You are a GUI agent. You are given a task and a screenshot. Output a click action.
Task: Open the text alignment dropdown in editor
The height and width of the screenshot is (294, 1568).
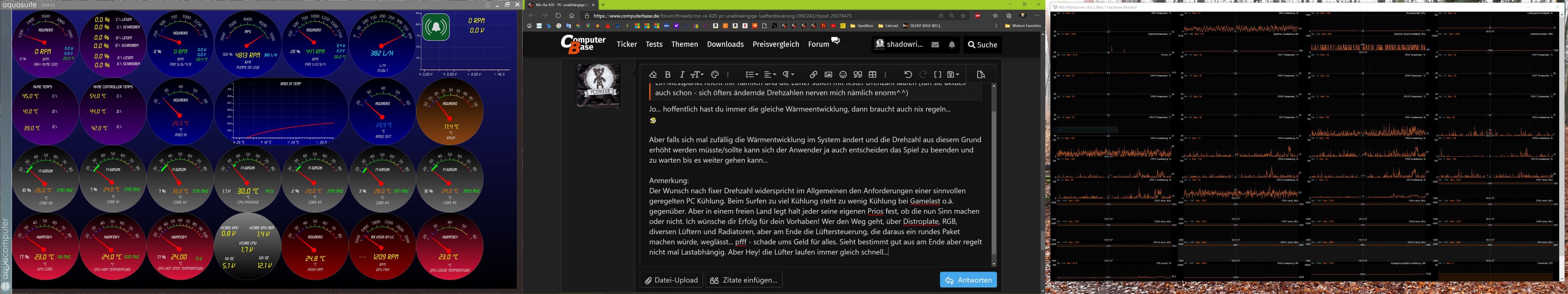click(x=770, y=74)
